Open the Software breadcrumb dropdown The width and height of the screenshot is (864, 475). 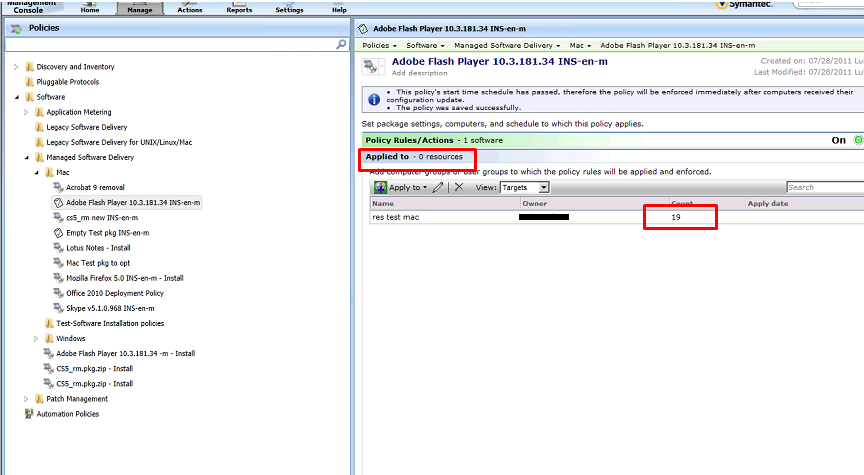(x=425, y=45)
